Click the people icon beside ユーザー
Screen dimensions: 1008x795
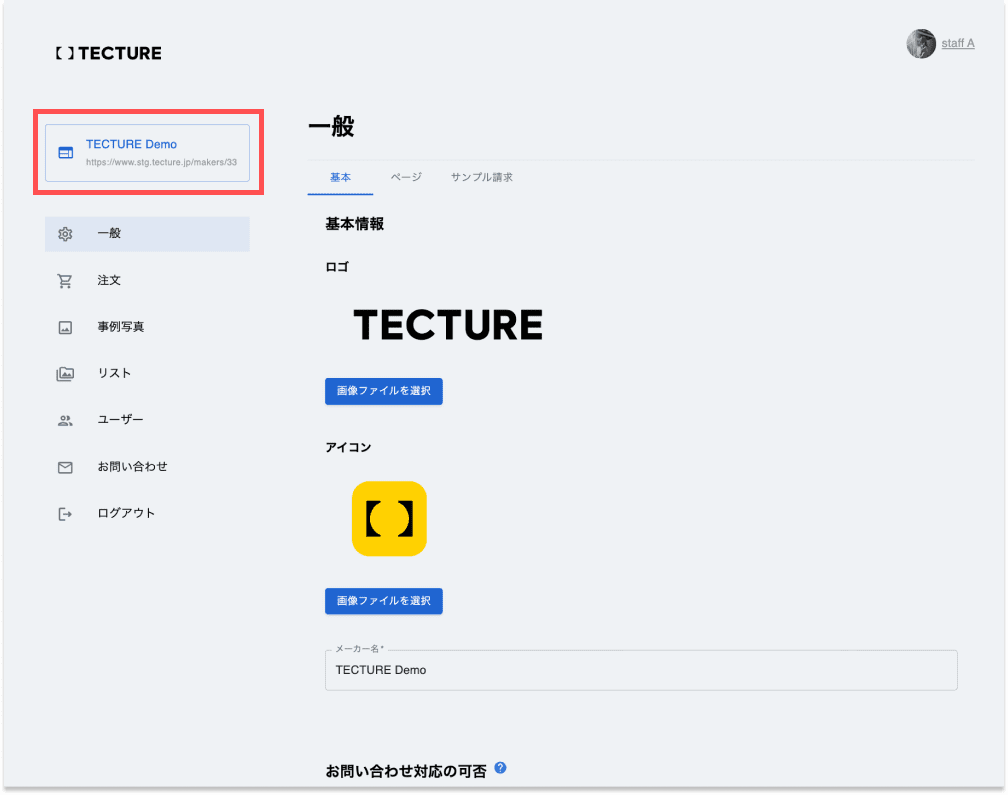(x=65, y=420)
